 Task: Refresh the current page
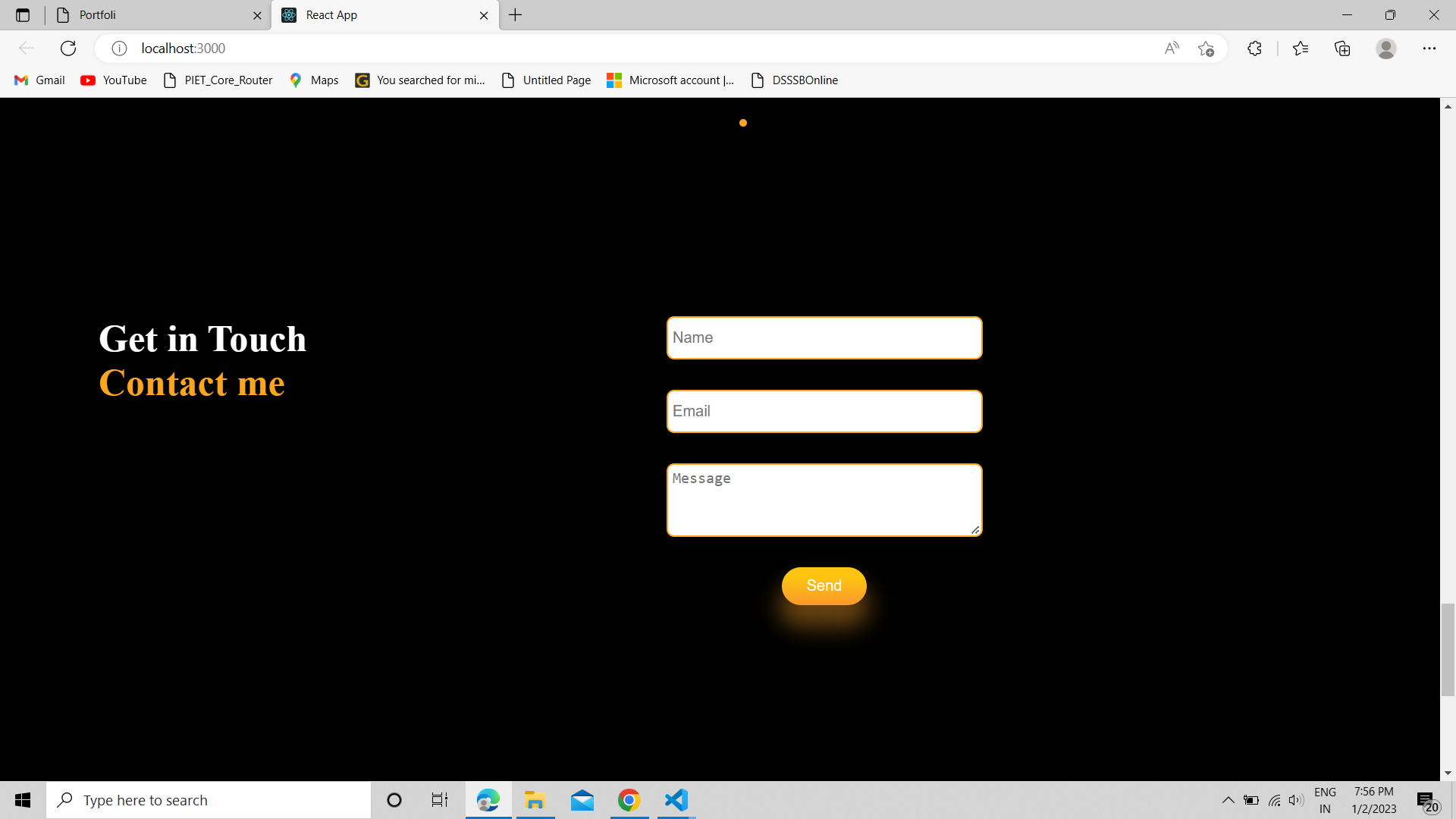(68, 48)
